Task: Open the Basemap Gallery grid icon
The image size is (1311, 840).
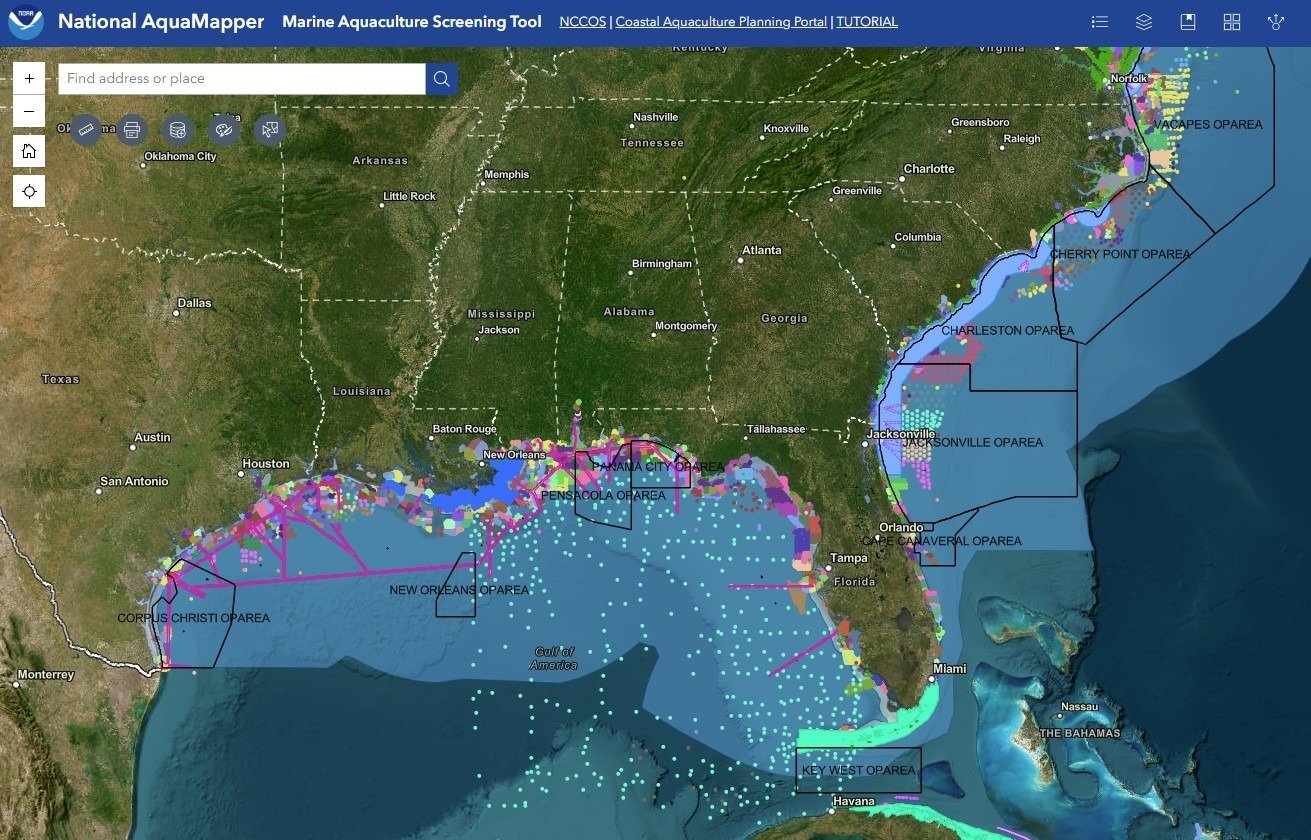Action: click(x=1232, y=22)
